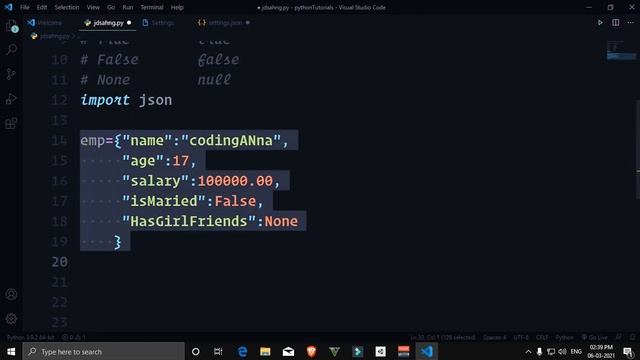Open File Explorer from the taskbar
Screen dimensions: 640x360
pyautogui.click(x=265, y=351)
